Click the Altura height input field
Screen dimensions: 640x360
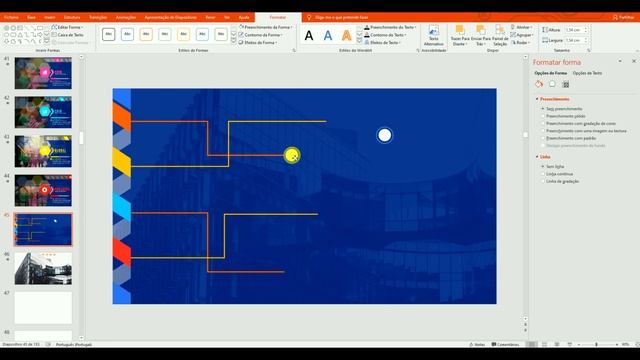coord(576,30)
